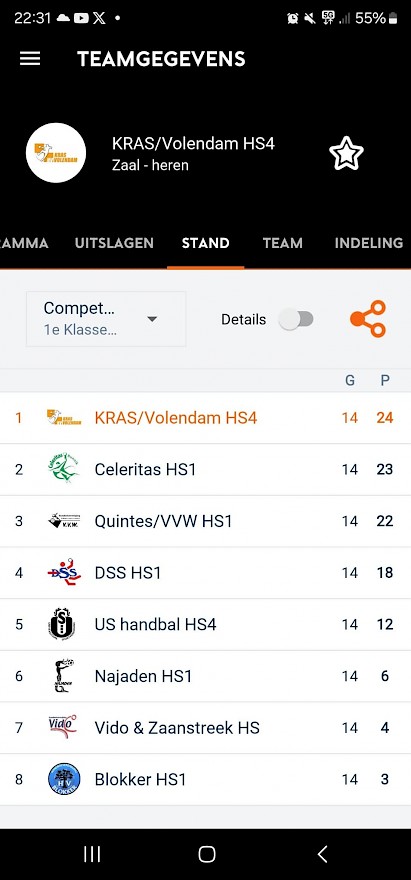Open Najaden HS1 team entry

point(206,676)
